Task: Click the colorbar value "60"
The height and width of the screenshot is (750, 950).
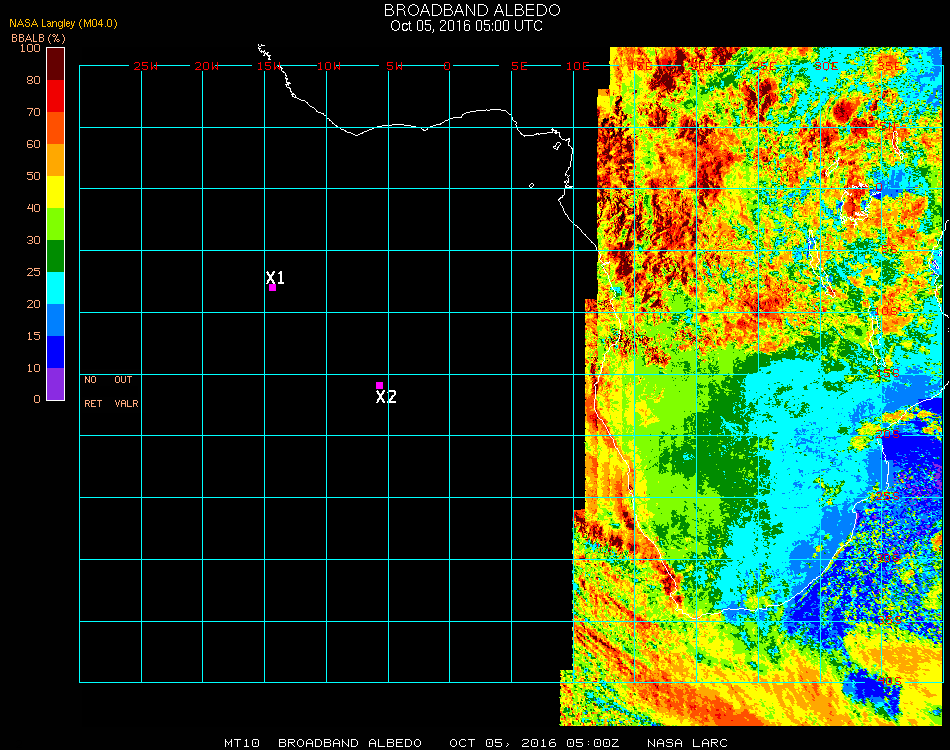Action: coord(33,144)
